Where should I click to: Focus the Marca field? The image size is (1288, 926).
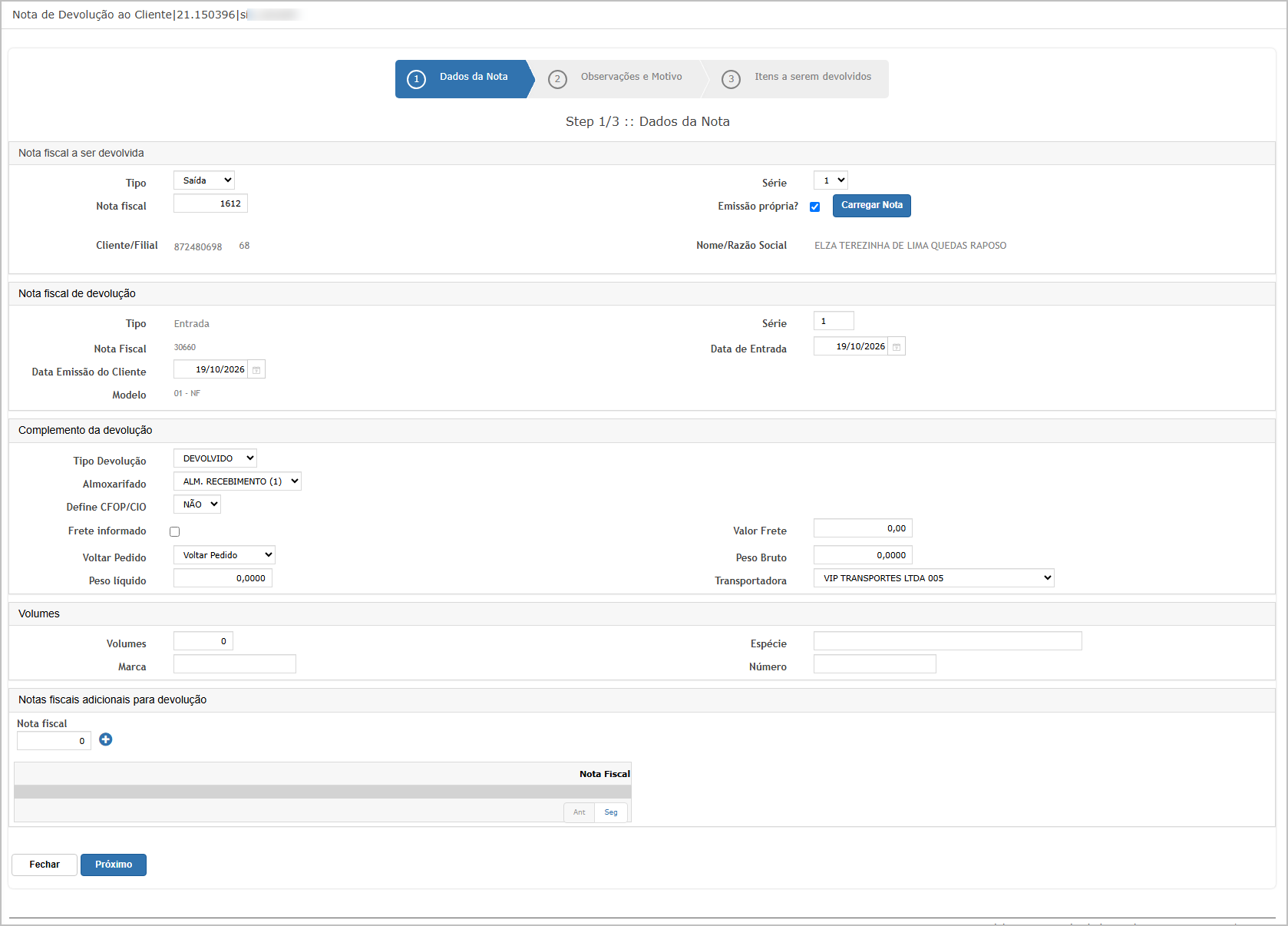(x=235, y=664)
